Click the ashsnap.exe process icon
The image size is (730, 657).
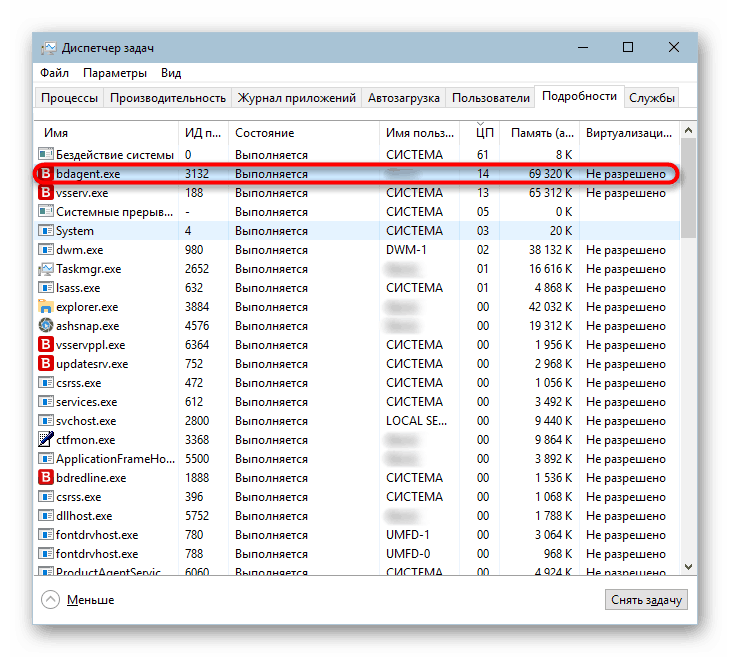coord(46,326)
